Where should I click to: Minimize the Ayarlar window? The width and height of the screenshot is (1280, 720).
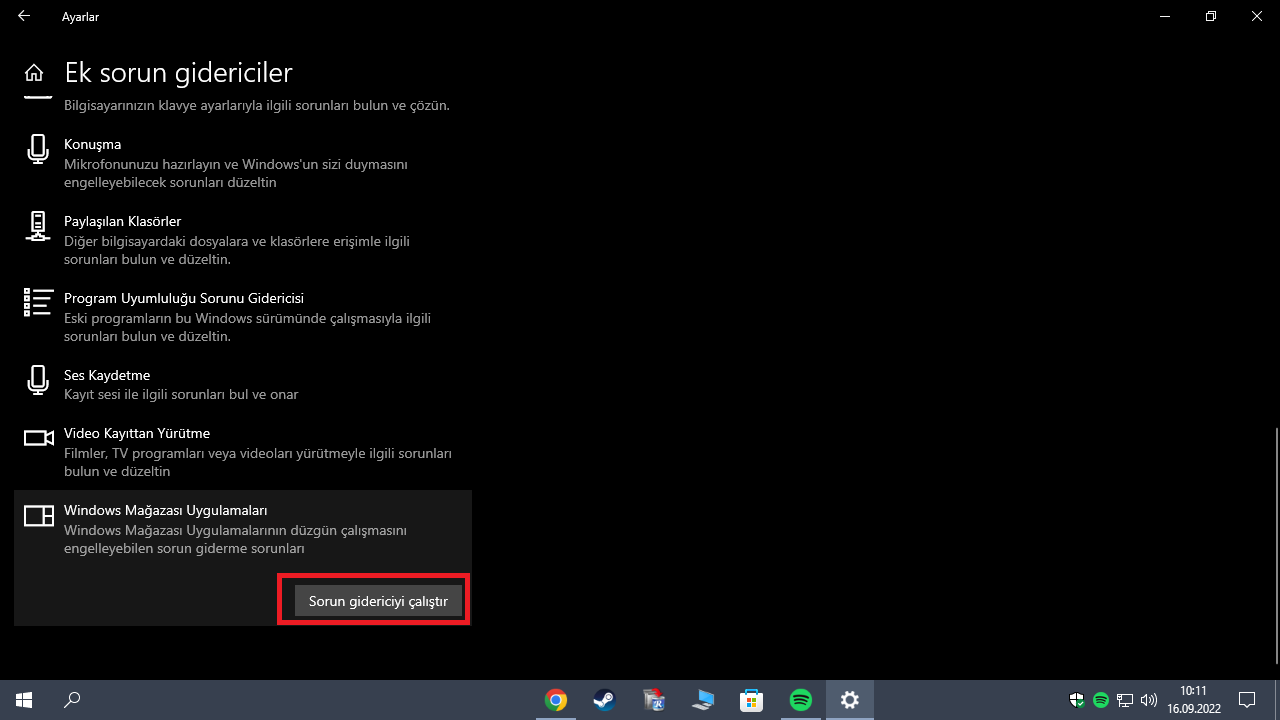click(x=1165, y=16)
